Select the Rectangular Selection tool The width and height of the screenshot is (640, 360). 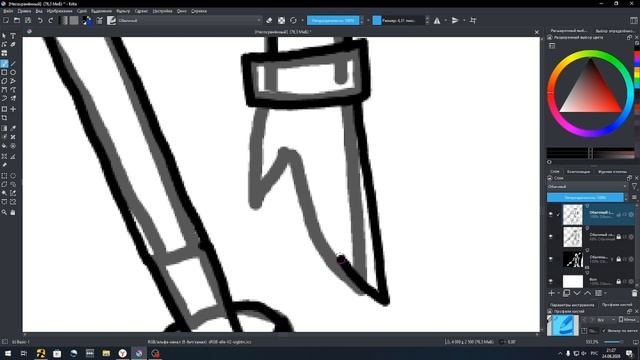(4, 176)
